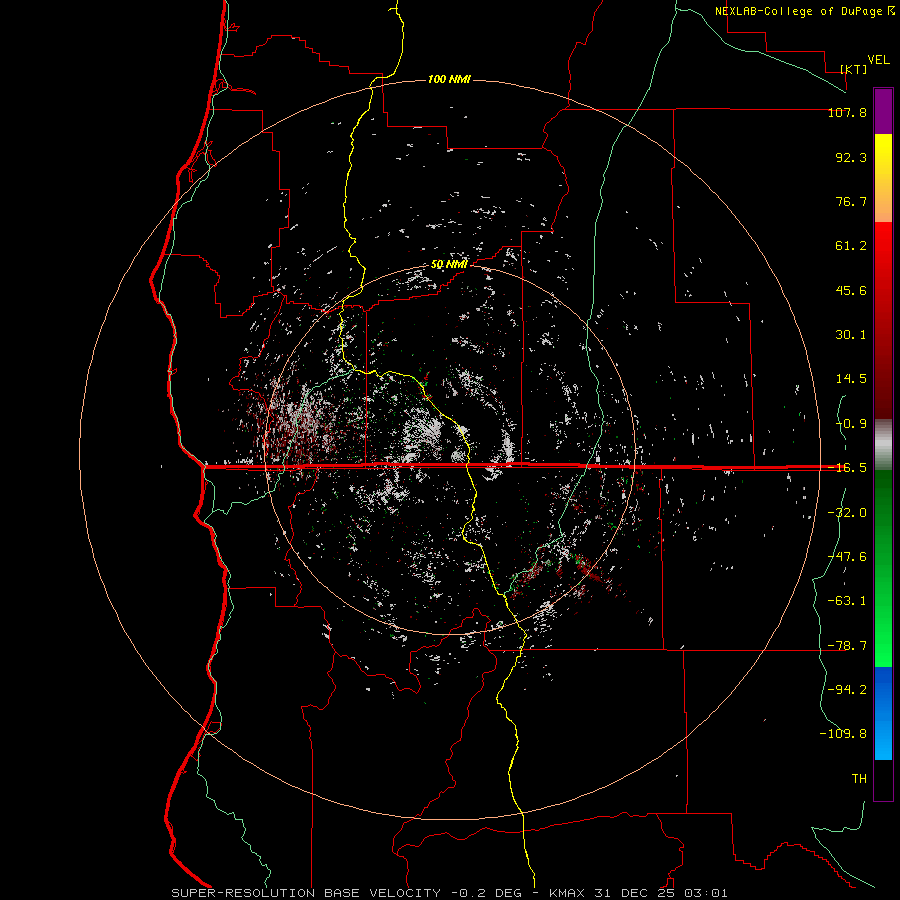Click the 14.5 velocity scale value
This screenshot has height=900, width=900.
pos(851,379)
